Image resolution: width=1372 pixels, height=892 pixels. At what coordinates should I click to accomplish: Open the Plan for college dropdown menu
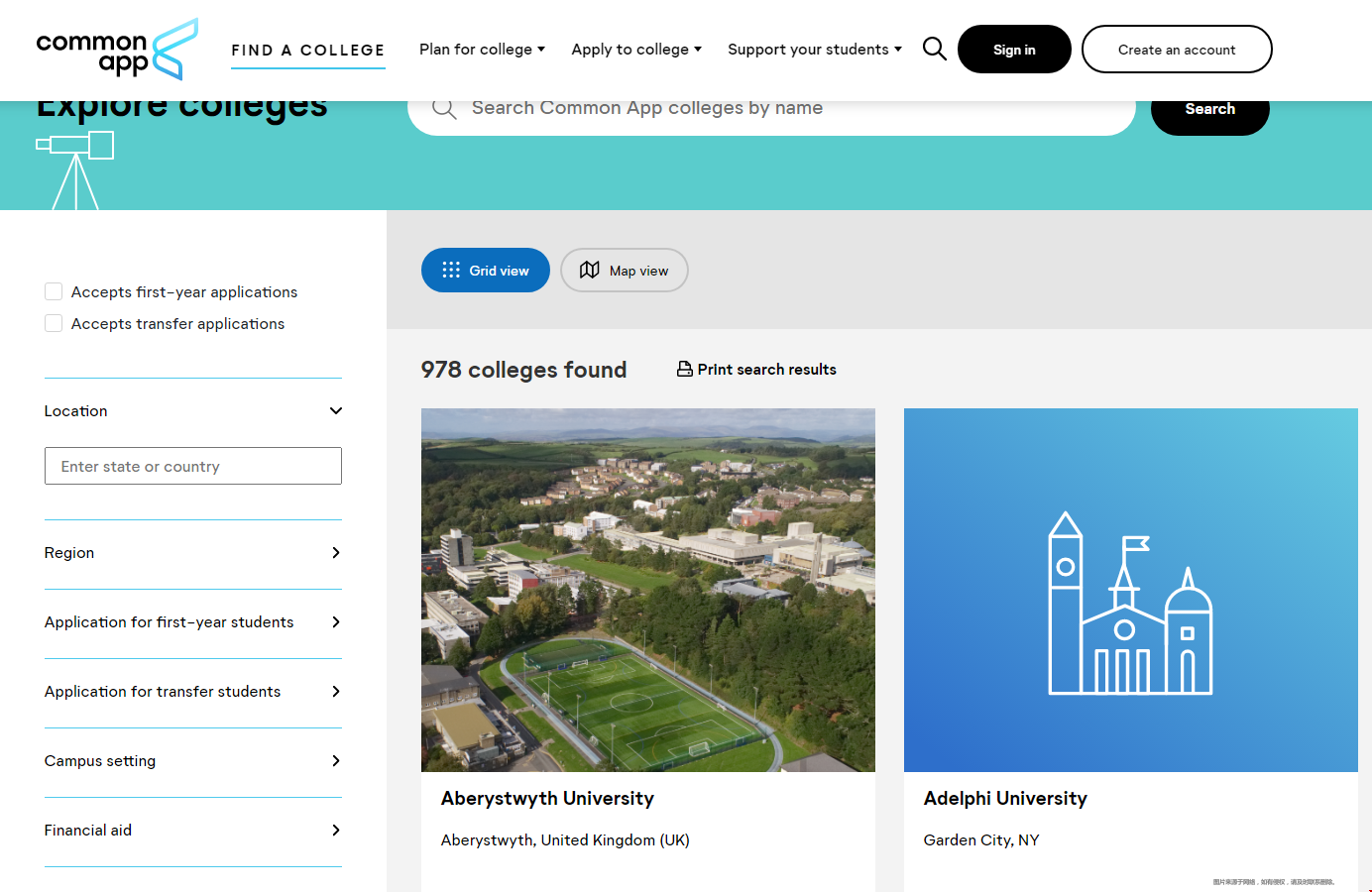tap(482, 50)
